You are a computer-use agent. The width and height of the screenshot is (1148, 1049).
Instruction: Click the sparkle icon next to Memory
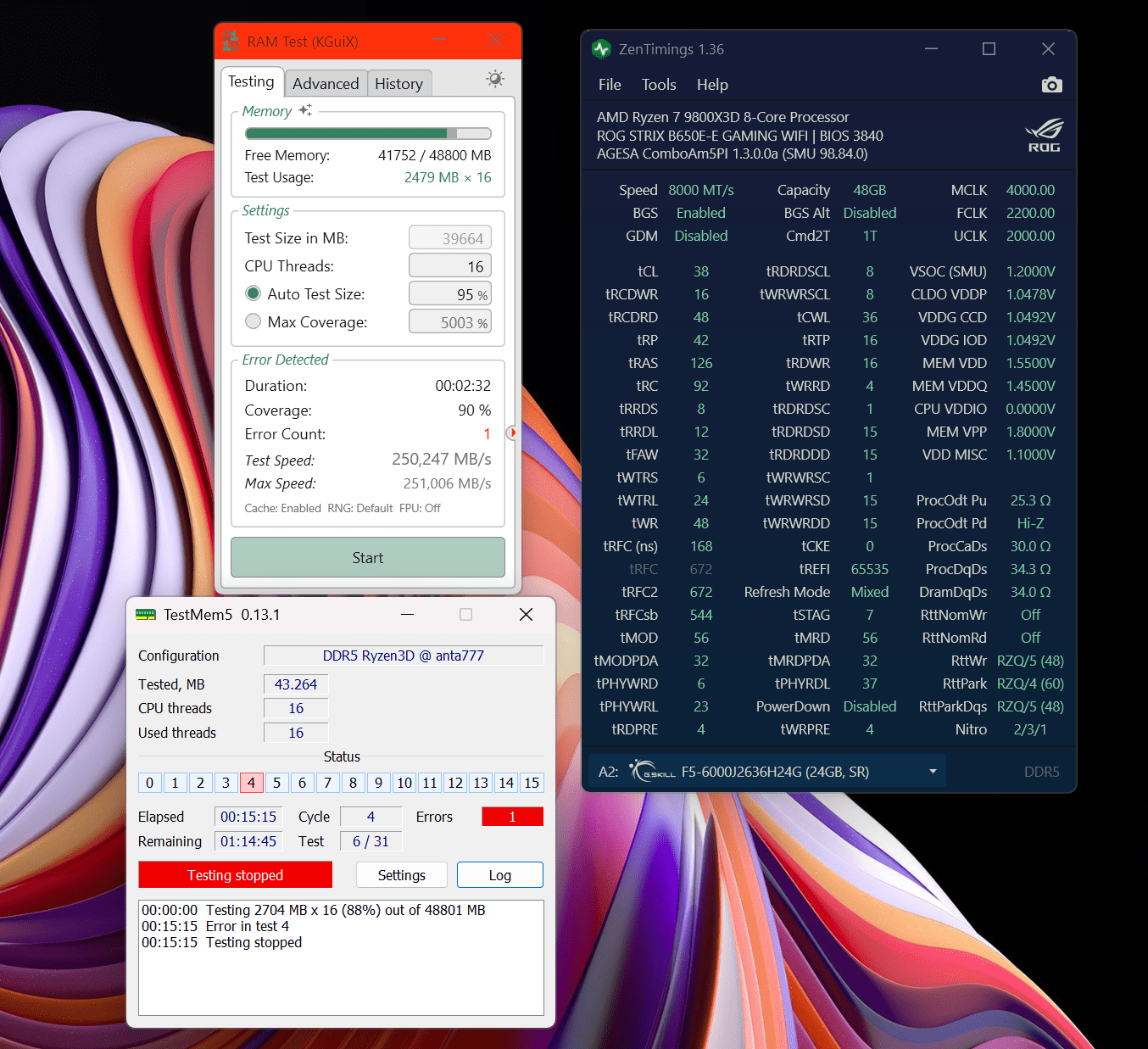click(x=305, y=110)
